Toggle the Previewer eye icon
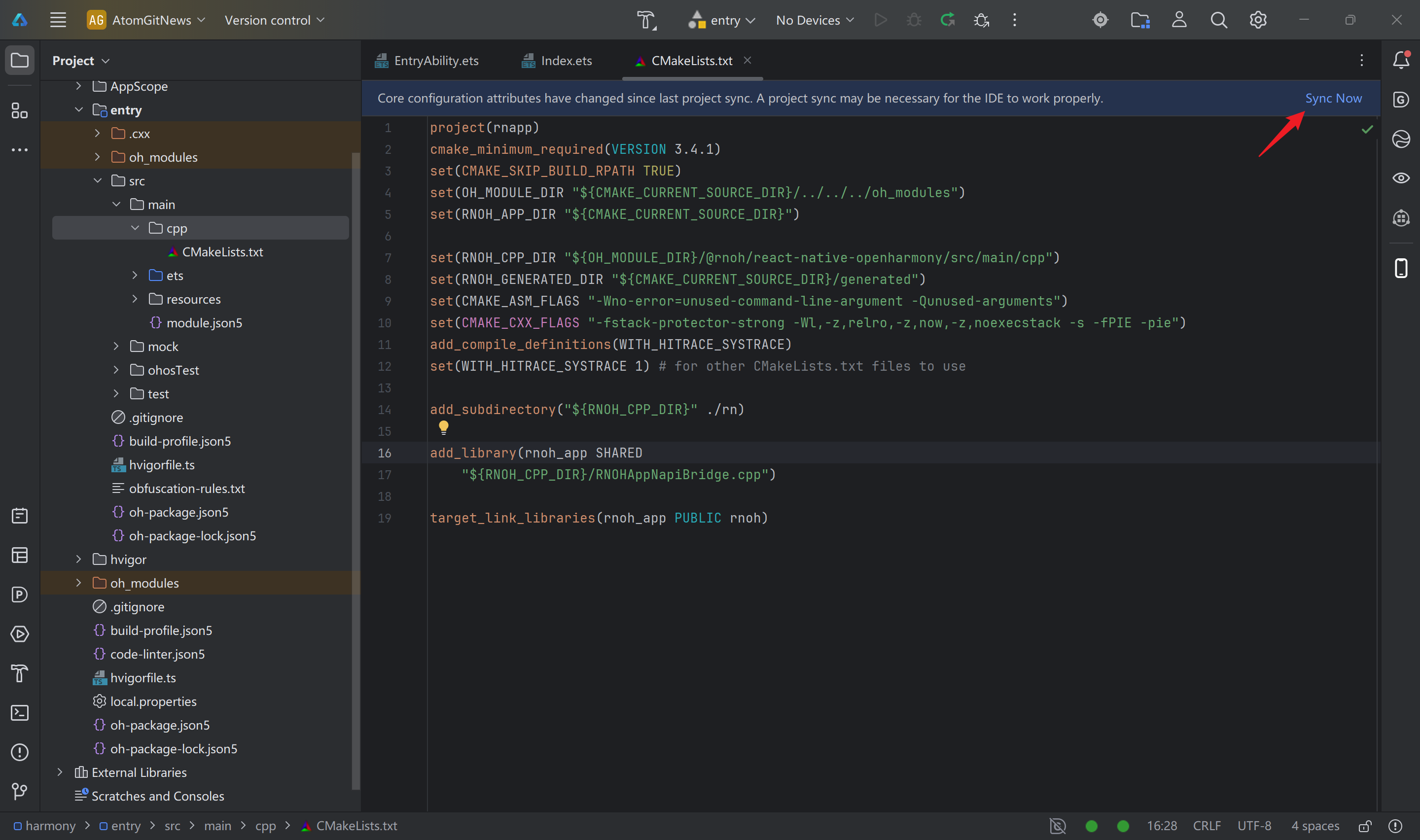The image size is (1420, 840). 1401,178
